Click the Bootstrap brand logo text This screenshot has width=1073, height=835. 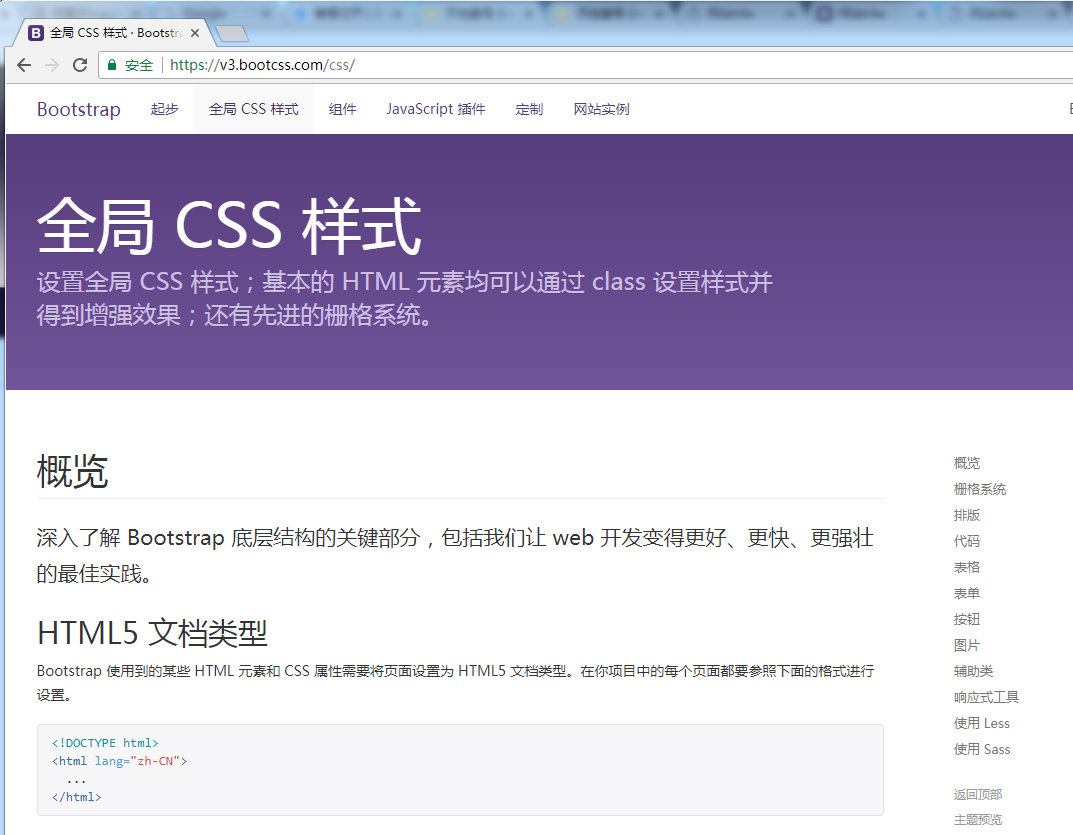(78, 109)
